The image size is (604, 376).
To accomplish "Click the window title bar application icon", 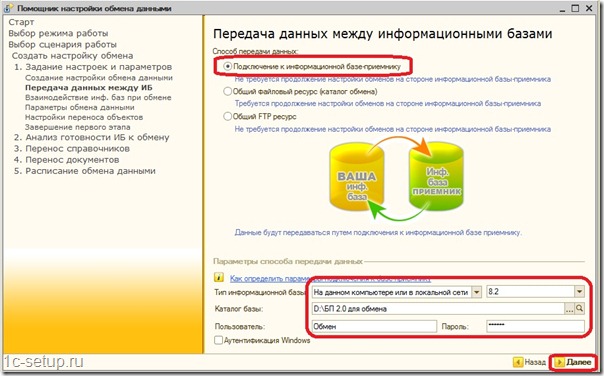I will [8, 8].
